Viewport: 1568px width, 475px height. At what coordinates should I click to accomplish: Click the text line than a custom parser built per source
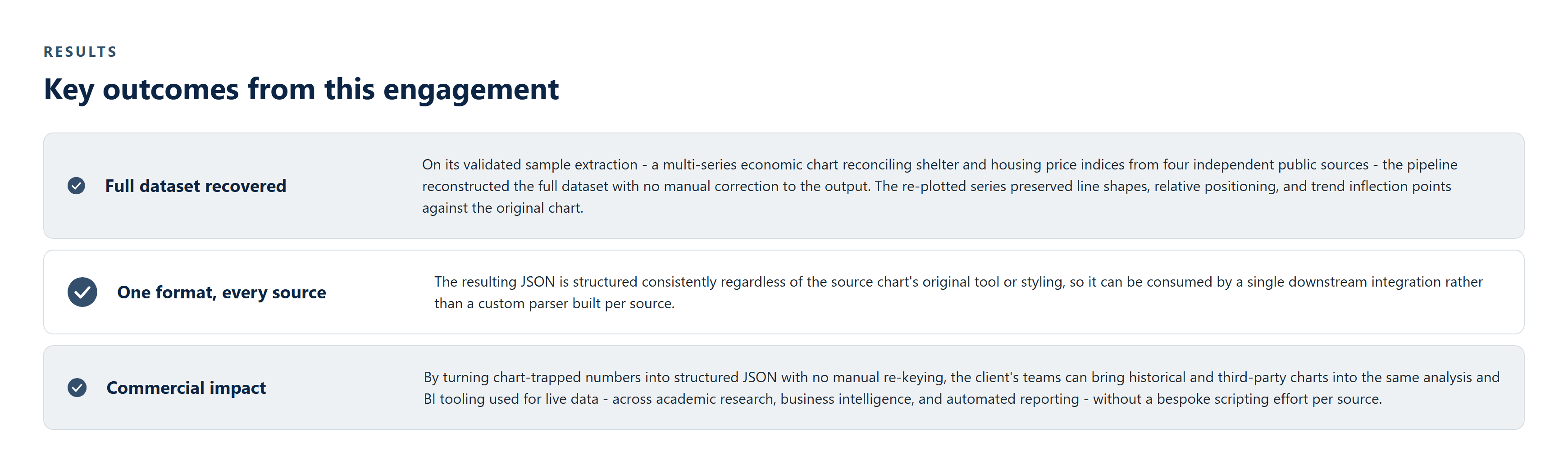click(x=555, y=303)
